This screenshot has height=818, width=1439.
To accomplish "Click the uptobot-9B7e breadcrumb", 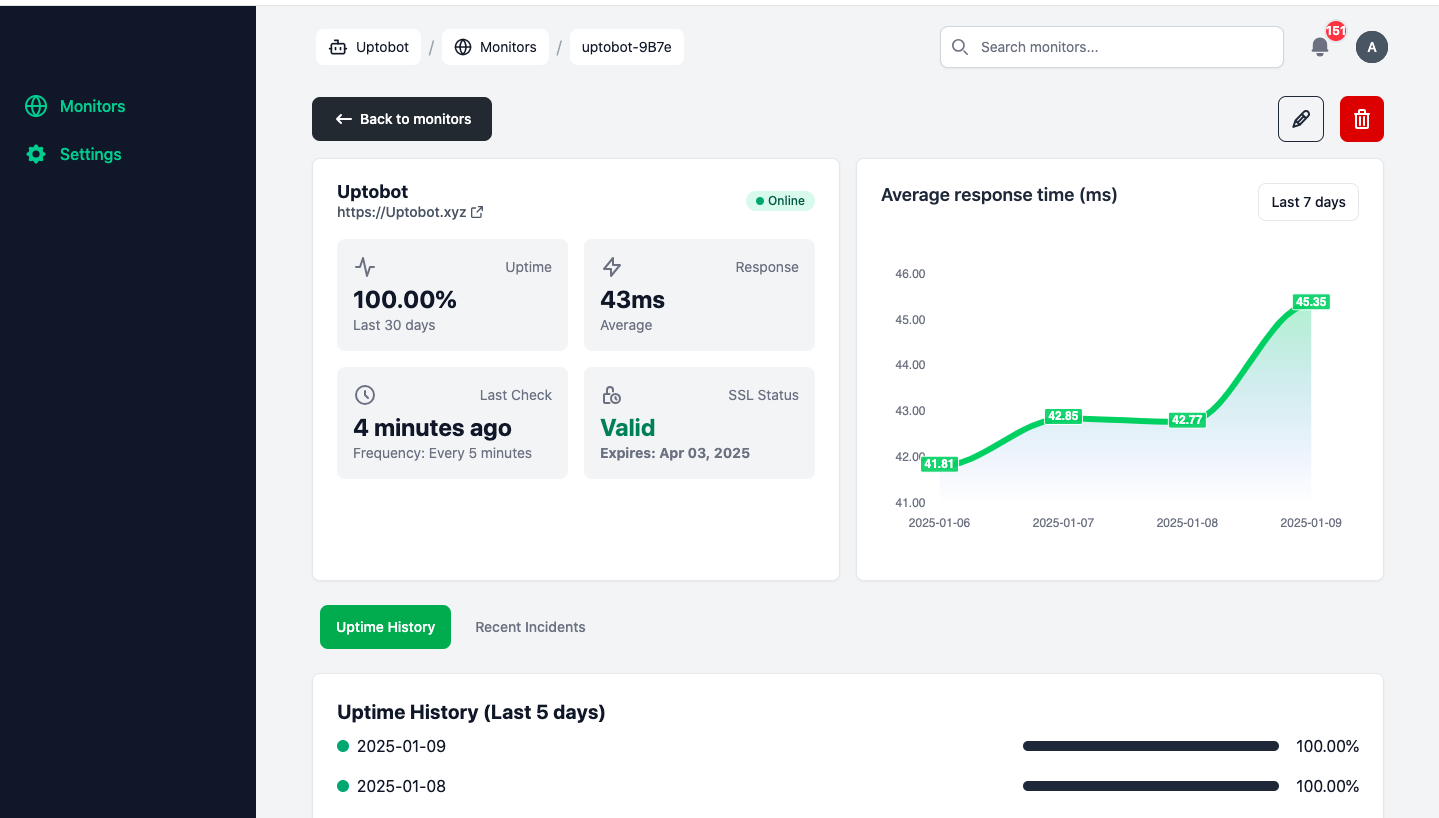I will tap(627, 47).
